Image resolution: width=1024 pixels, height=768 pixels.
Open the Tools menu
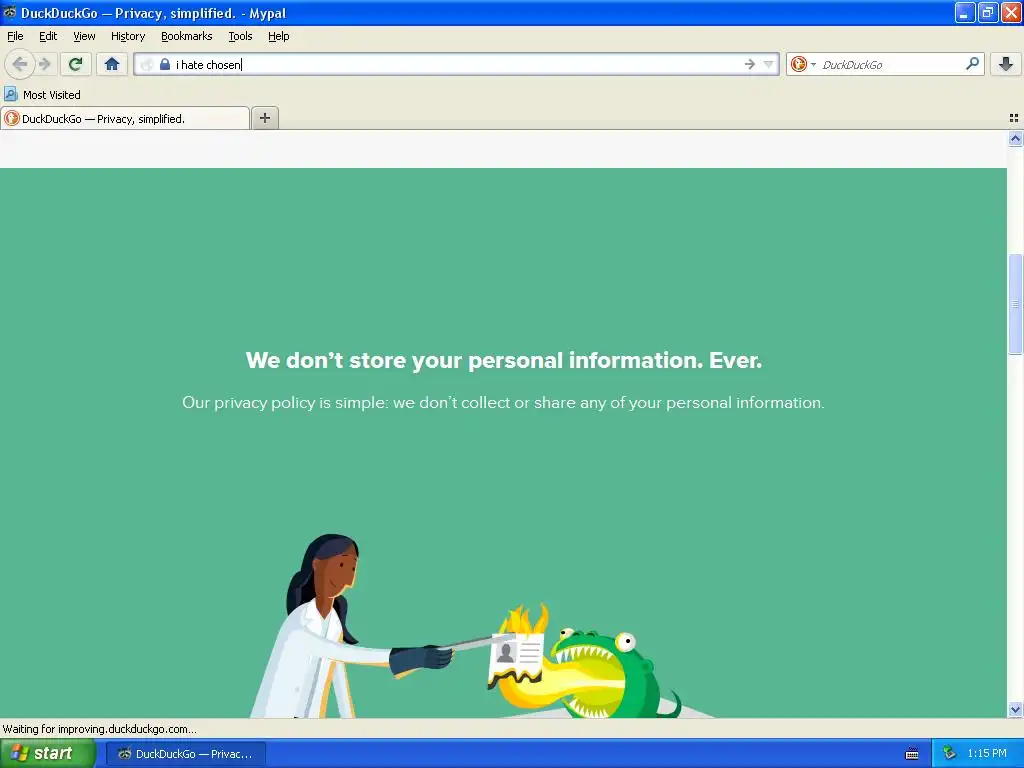click(240, 36)
